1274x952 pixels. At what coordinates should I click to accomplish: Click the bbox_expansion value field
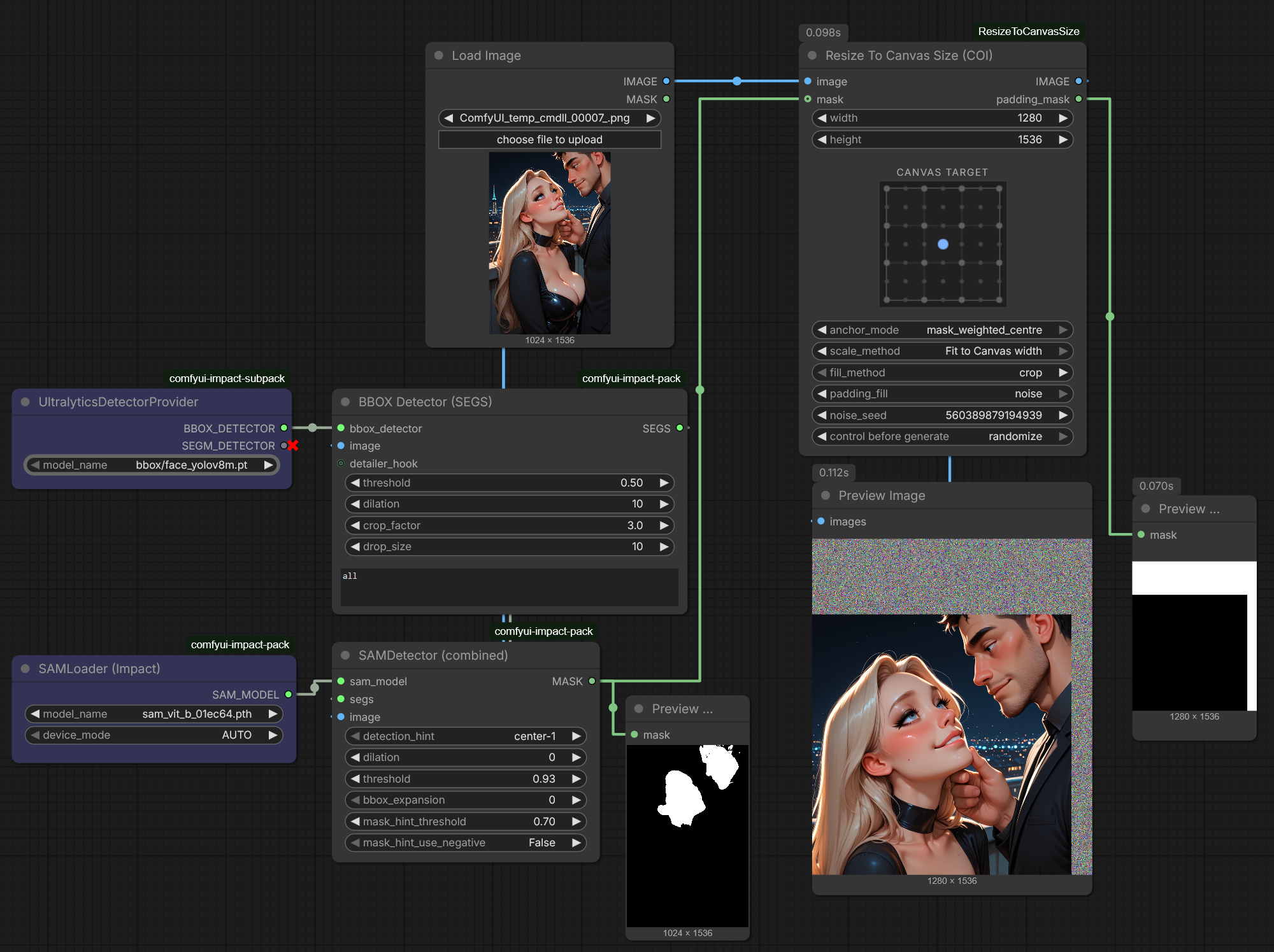(x=466, y=800)
